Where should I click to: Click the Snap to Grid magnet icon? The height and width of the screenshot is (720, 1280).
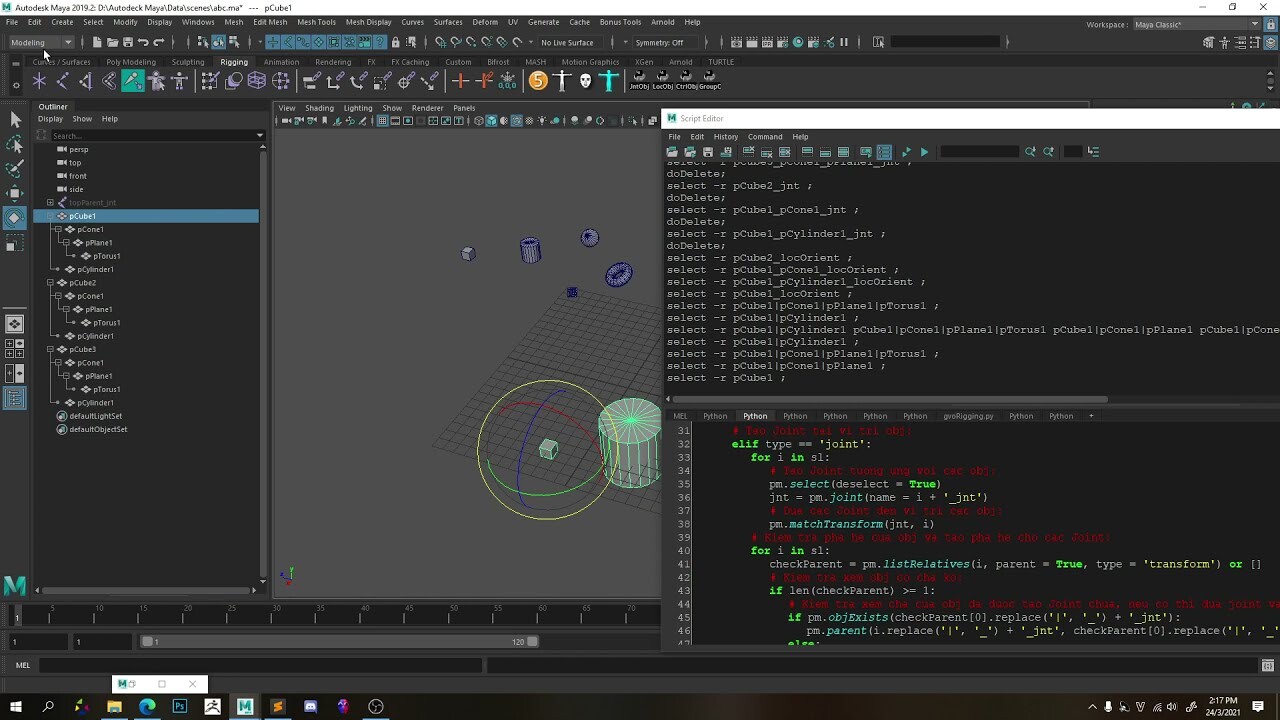(442, 43)
